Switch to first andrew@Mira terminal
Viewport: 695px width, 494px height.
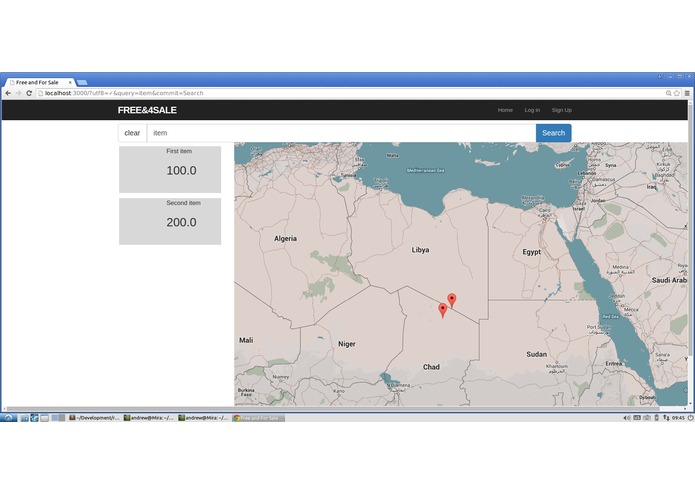pyautogui.click(x=149, y=418)
